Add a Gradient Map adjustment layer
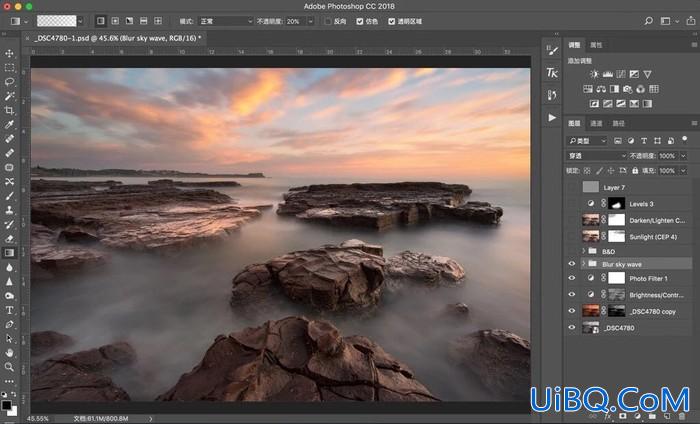Image resolution: width=700 pixels, height=424 pixels. tap(647, 104)
